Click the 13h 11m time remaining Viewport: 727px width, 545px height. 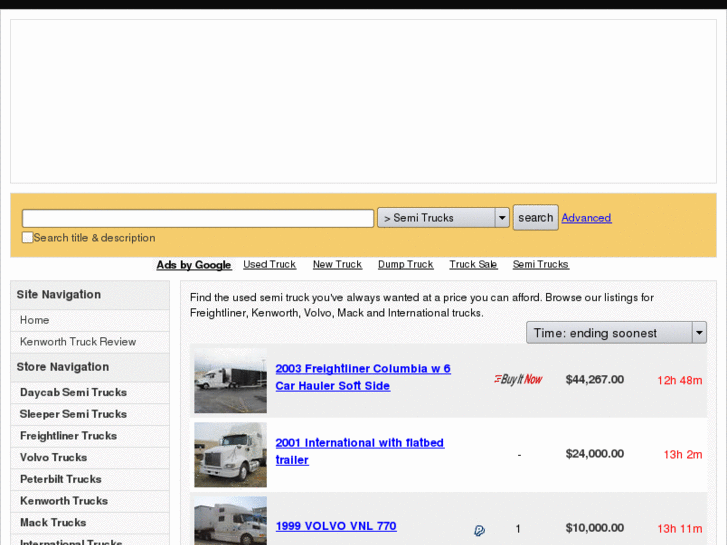[680, 529]
